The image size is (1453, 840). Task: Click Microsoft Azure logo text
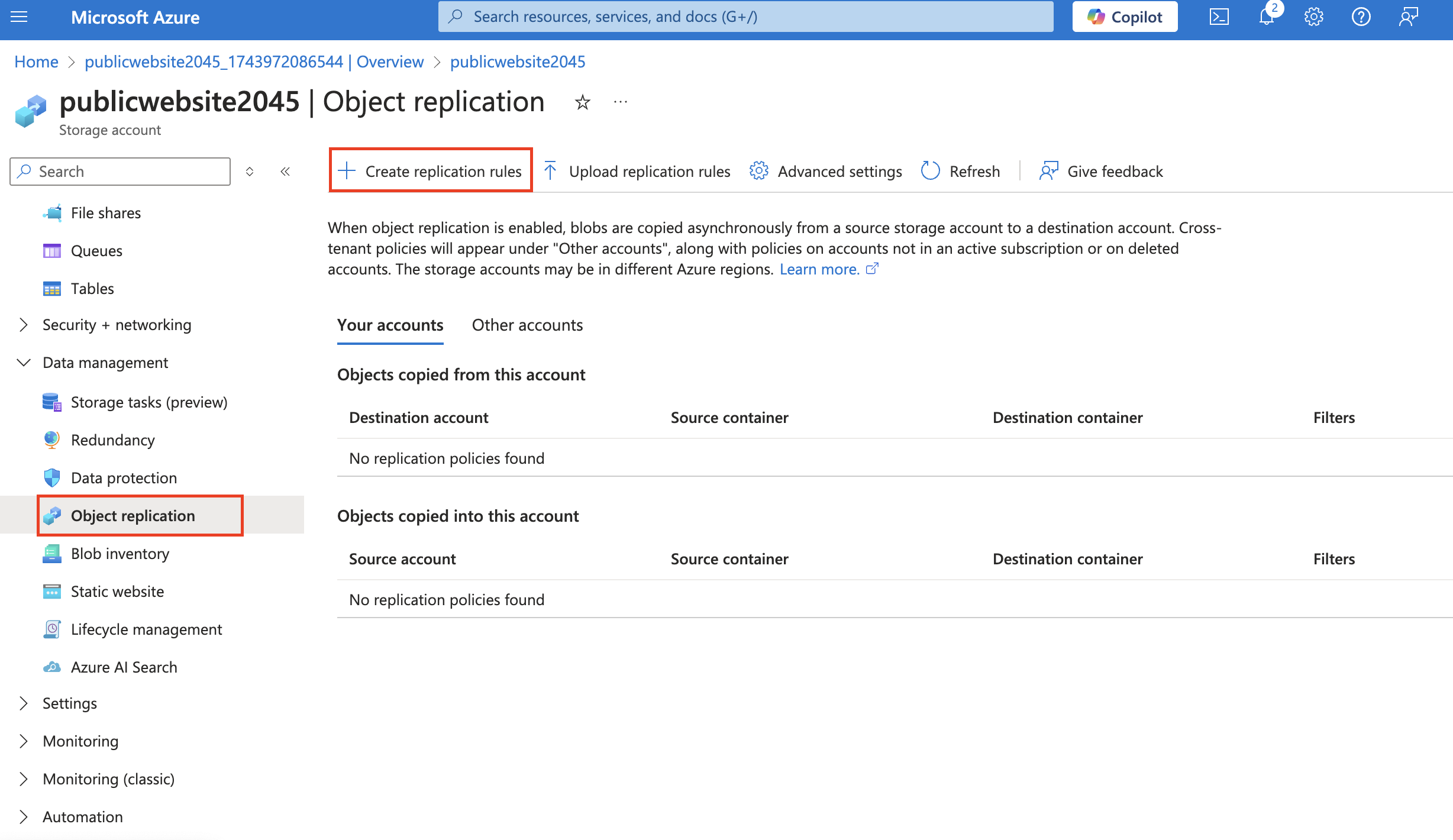point(135,17)
